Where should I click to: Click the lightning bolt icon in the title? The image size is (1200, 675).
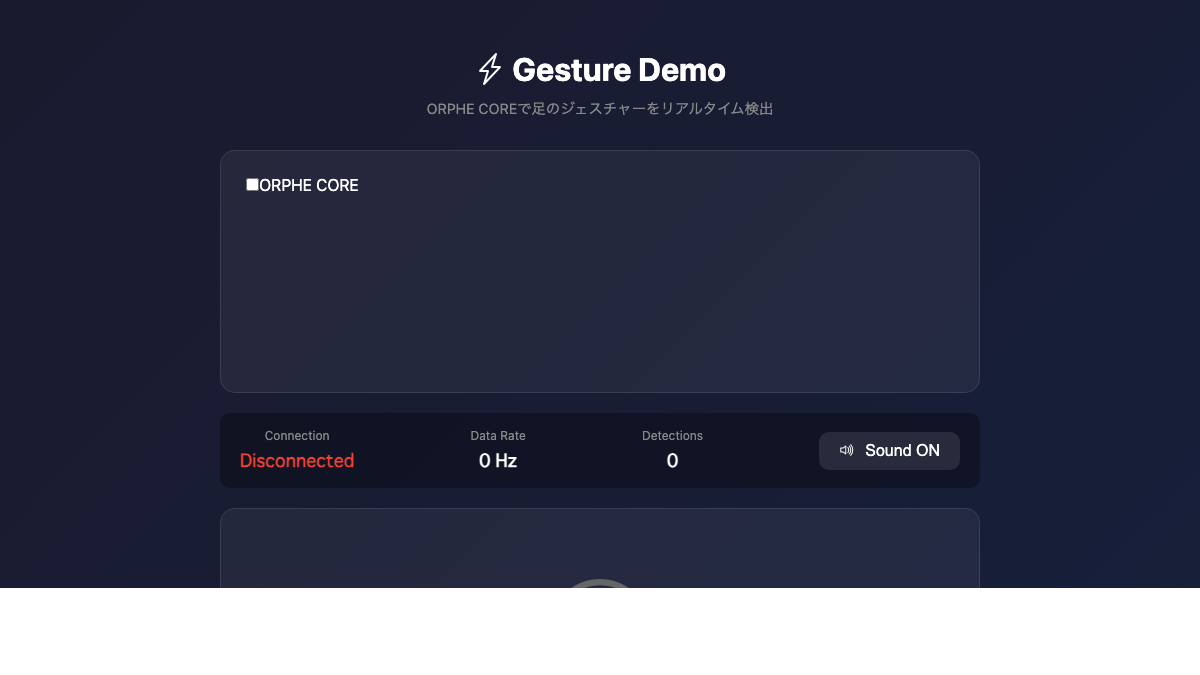coord(489,70)
